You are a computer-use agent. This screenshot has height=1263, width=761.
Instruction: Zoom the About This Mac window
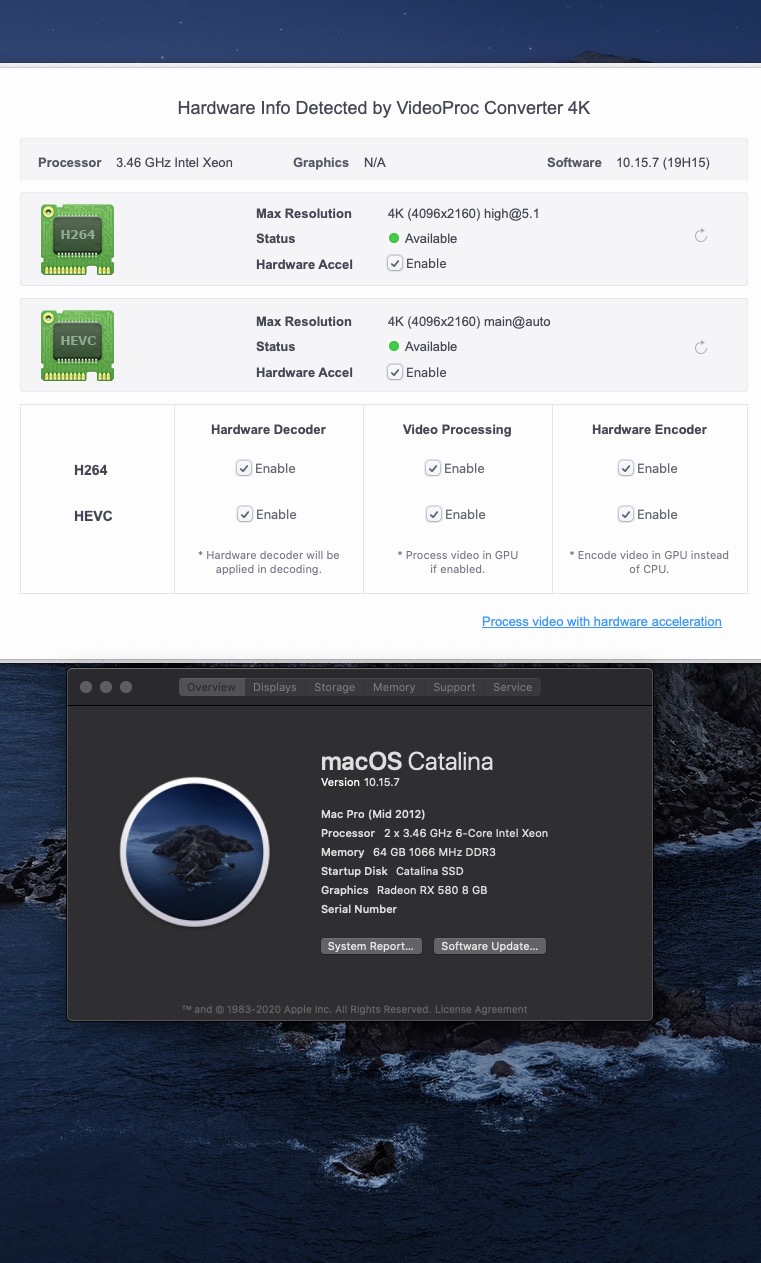126,687
